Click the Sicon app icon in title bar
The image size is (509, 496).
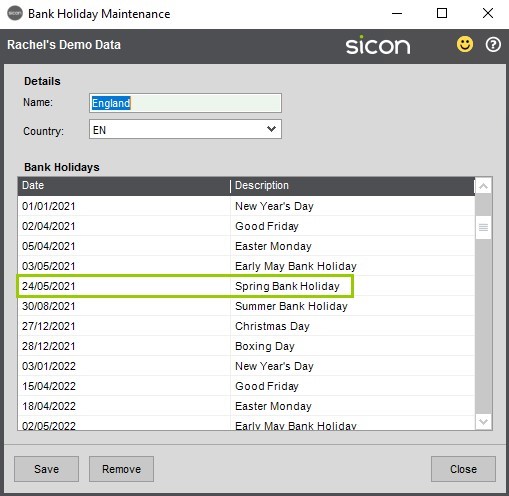point(15,13)
